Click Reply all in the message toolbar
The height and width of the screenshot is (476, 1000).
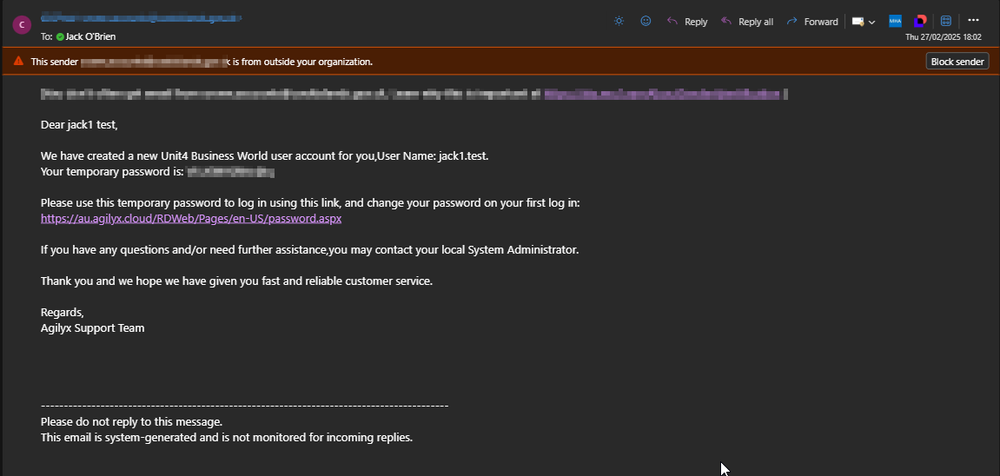coord(746,21)
